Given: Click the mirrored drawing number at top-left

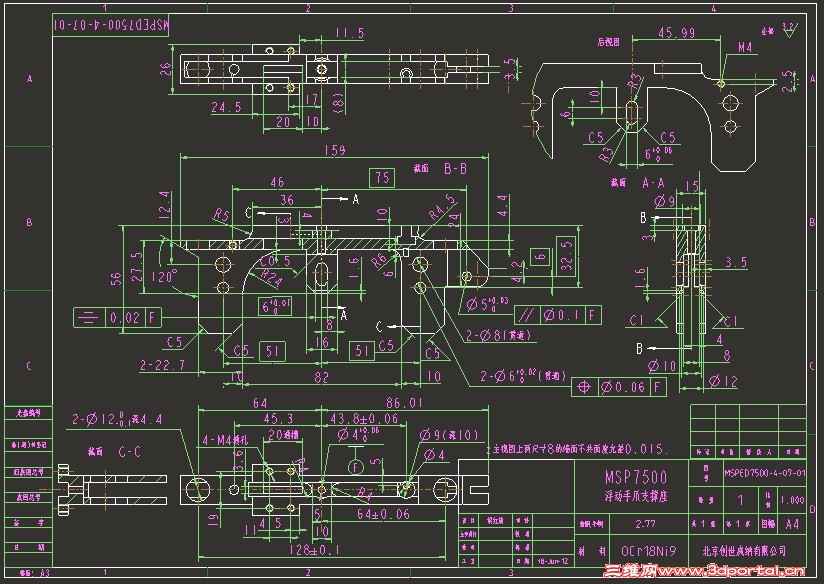Looking at the screenshot, I should pyautogui.click(x=111, y=25).
